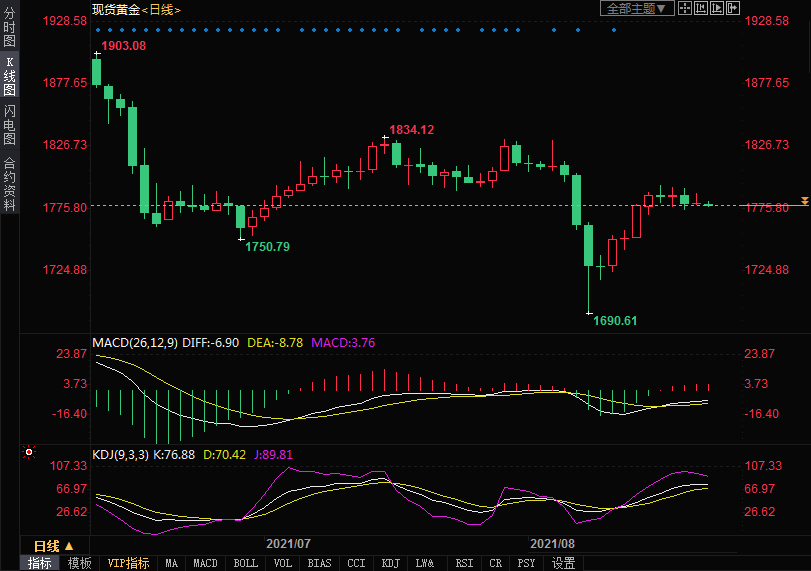Click the 1903.08 high price marker

pyautogui.click(x=123, y=46)
